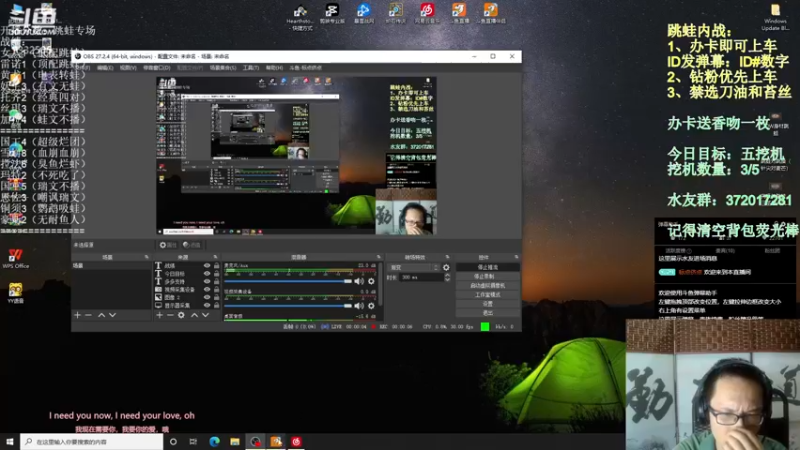Enable 工作室模式 studio mode

coord(487,295)
